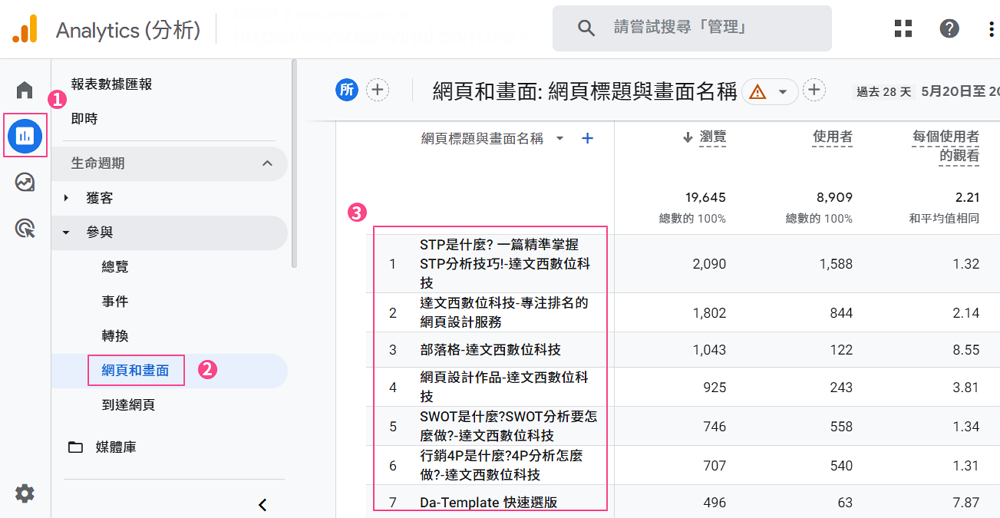Image resolution: width=1000 pixels, height=518 pixels.
Task: Open the more options vertical dots
Action: [992, 28]
